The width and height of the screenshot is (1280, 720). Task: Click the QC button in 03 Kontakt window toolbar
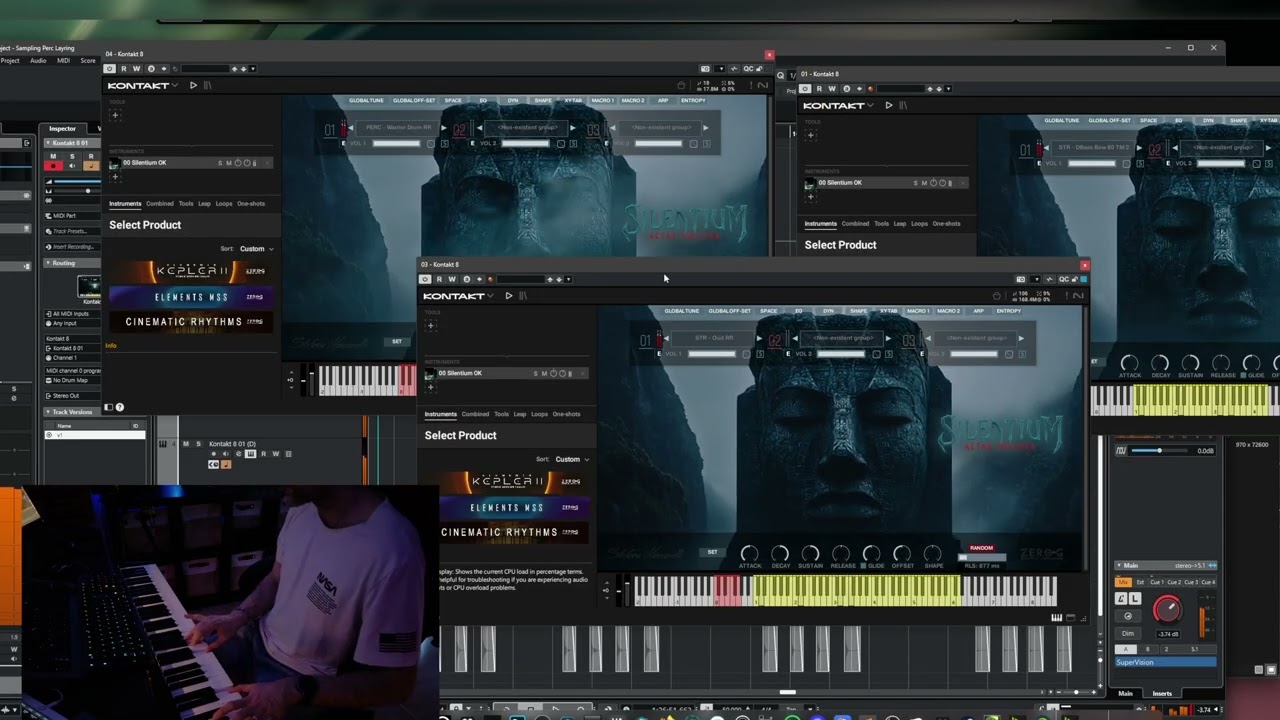click(x=1064, y=279)
